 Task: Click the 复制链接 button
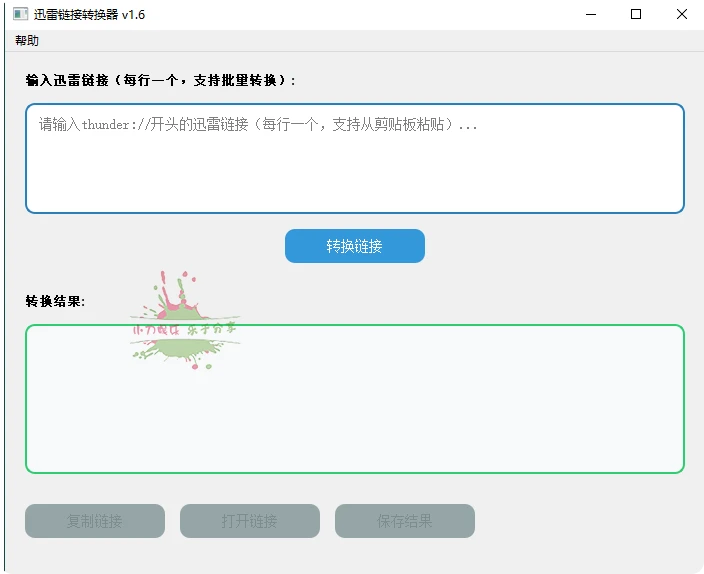click(95, 521)
